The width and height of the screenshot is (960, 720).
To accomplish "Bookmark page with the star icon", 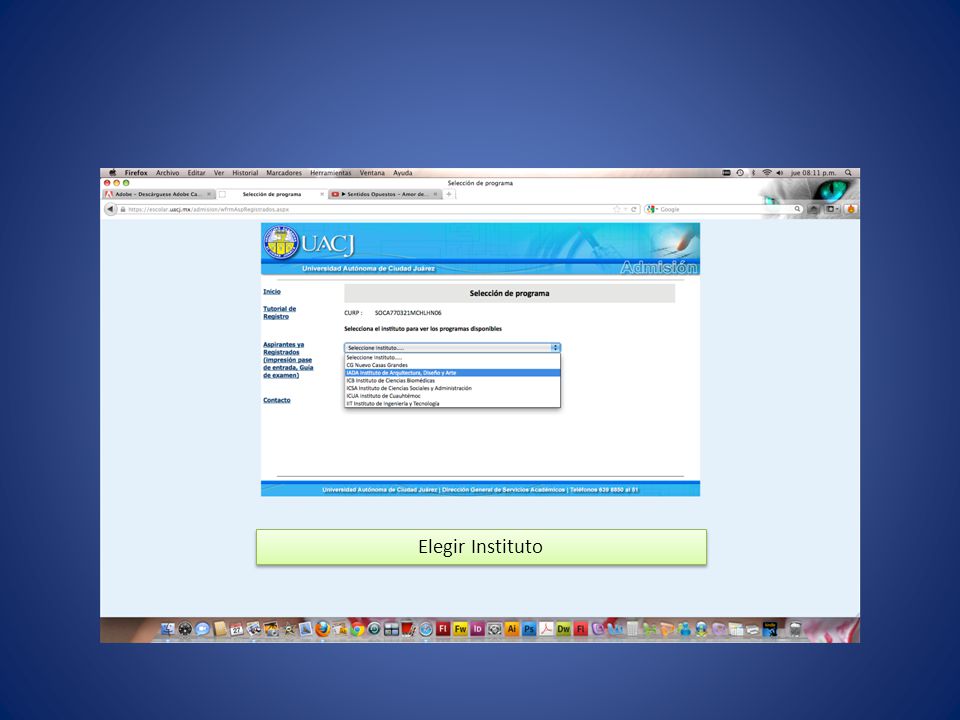I will click(617, 209).
